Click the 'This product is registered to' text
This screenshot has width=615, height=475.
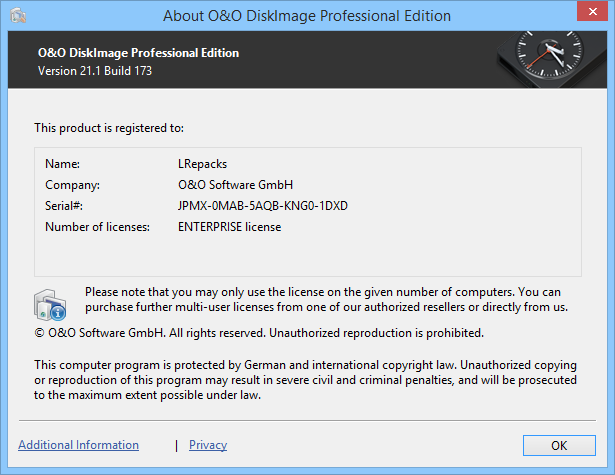[109, 128]
